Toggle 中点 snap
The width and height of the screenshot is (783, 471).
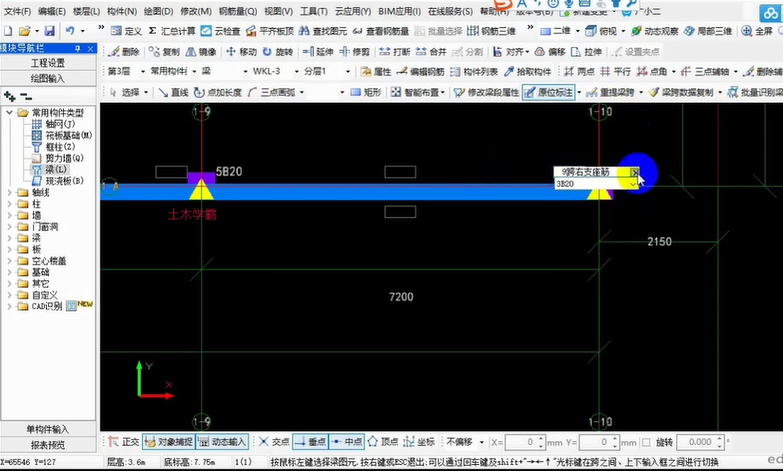click(347, 442)
